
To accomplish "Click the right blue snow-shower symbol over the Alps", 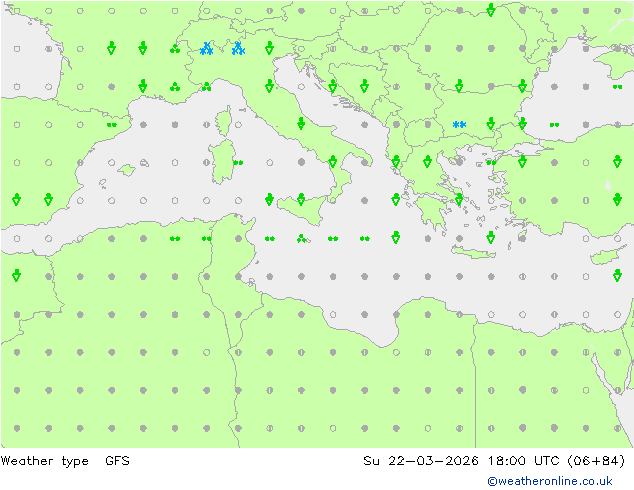I will pyautogui.click(x=238, y=49).
